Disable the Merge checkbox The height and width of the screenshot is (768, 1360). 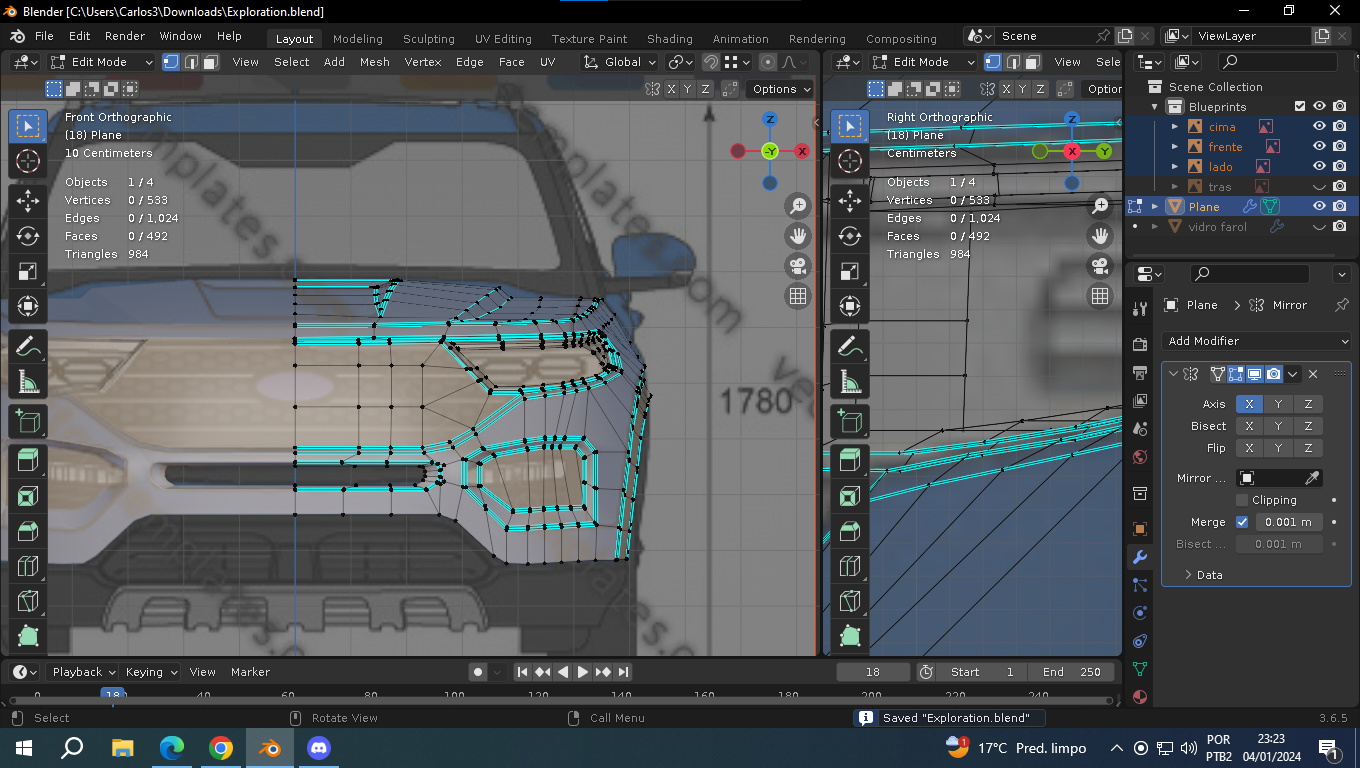click(x=1242, y=522)
